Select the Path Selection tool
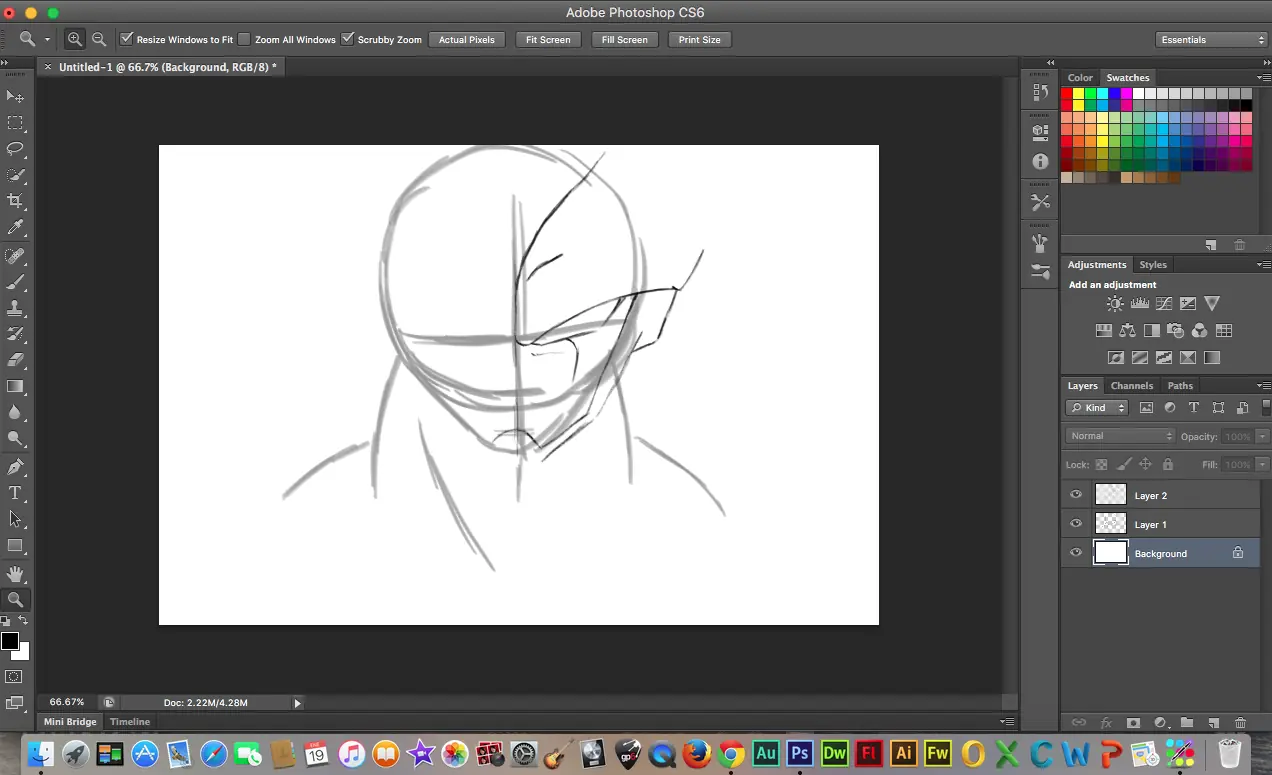 16,519
